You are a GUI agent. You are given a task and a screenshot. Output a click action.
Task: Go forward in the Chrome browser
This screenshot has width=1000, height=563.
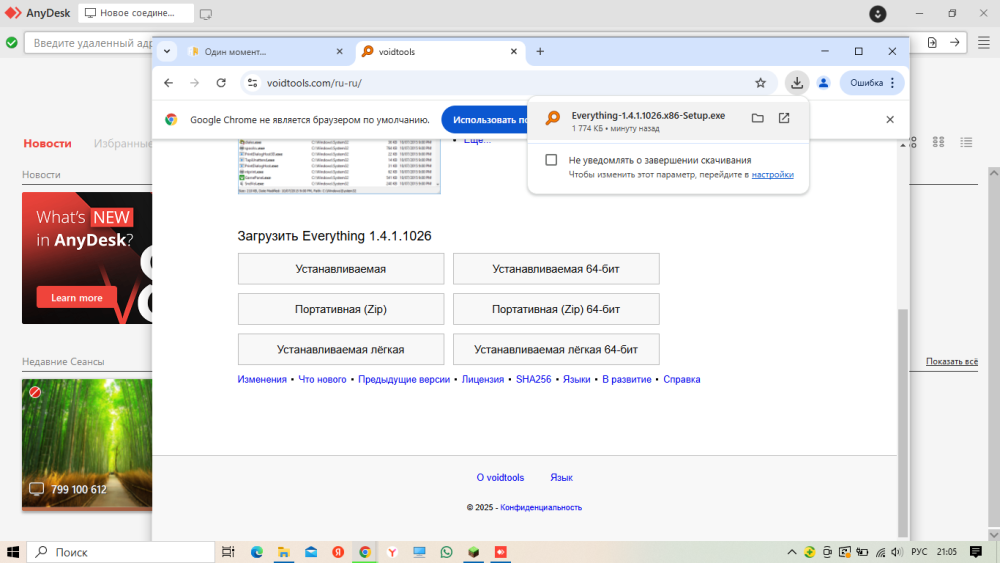pyautogui.click(x=195, y=83)
